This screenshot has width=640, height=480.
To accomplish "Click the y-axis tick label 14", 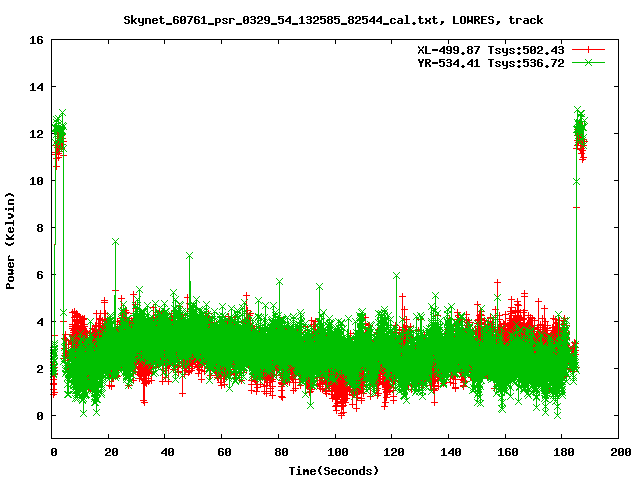I will coord(36,87).
